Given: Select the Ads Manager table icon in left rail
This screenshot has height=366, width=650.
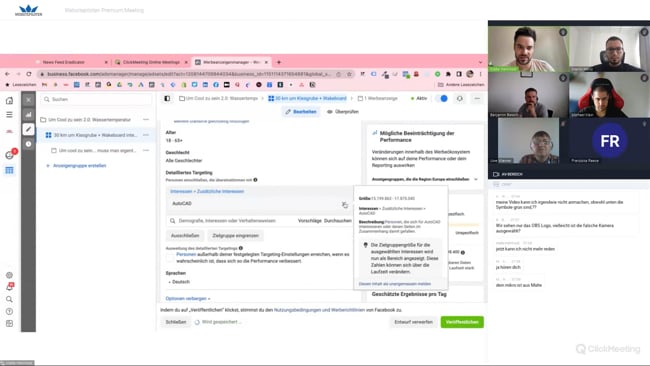Looking at the screenshot, I should coord(9,170).
